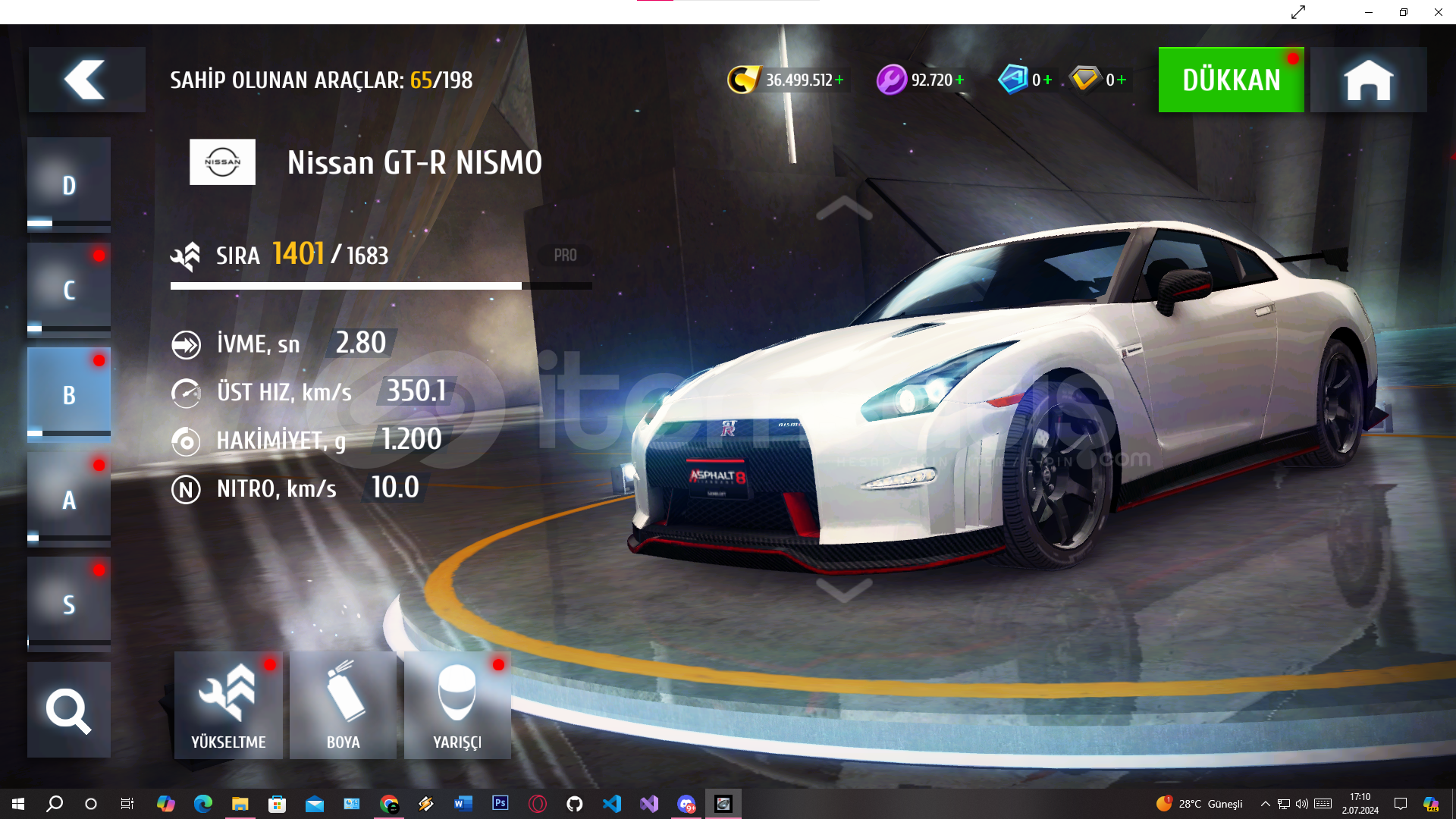The width and height of the screenshot is (1456, 819).
Task: Click the HAKİMİYET handling icon
Action: 186,441
